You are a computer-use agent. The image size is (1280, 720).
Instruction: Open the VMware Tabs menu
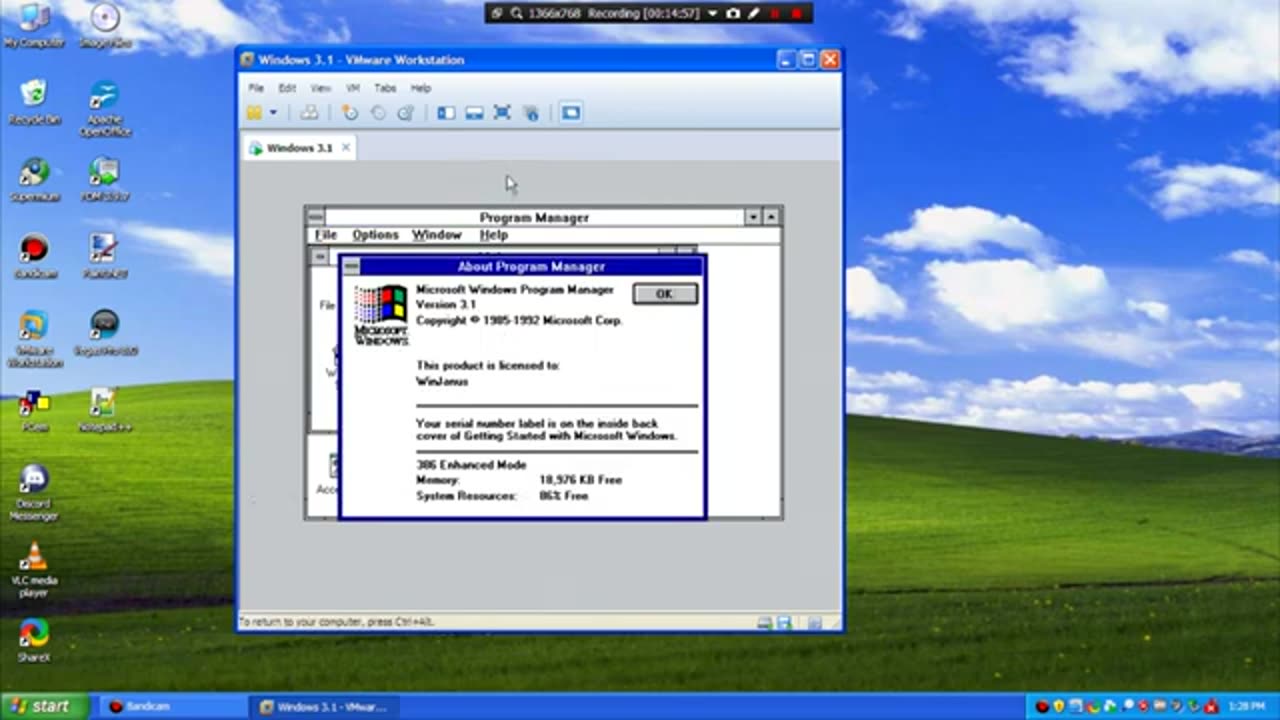pos(385,88)
